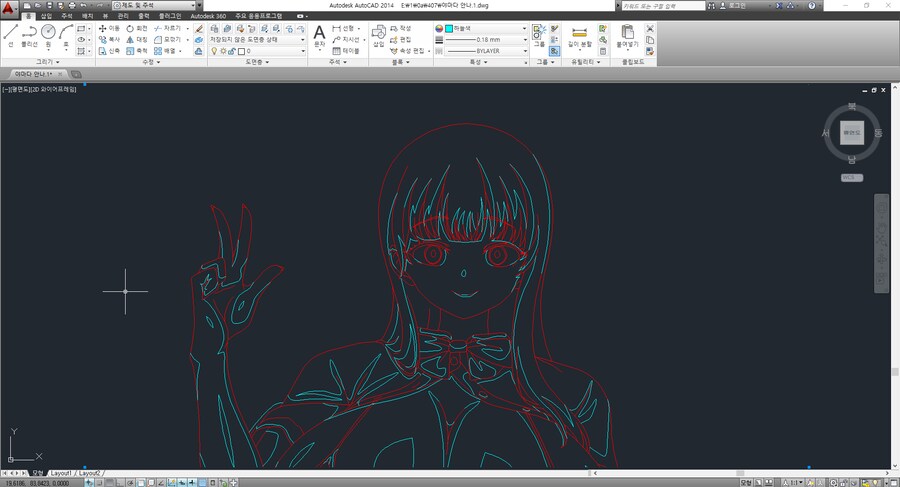Expand the Modify (수정) panel

[151, 61]
